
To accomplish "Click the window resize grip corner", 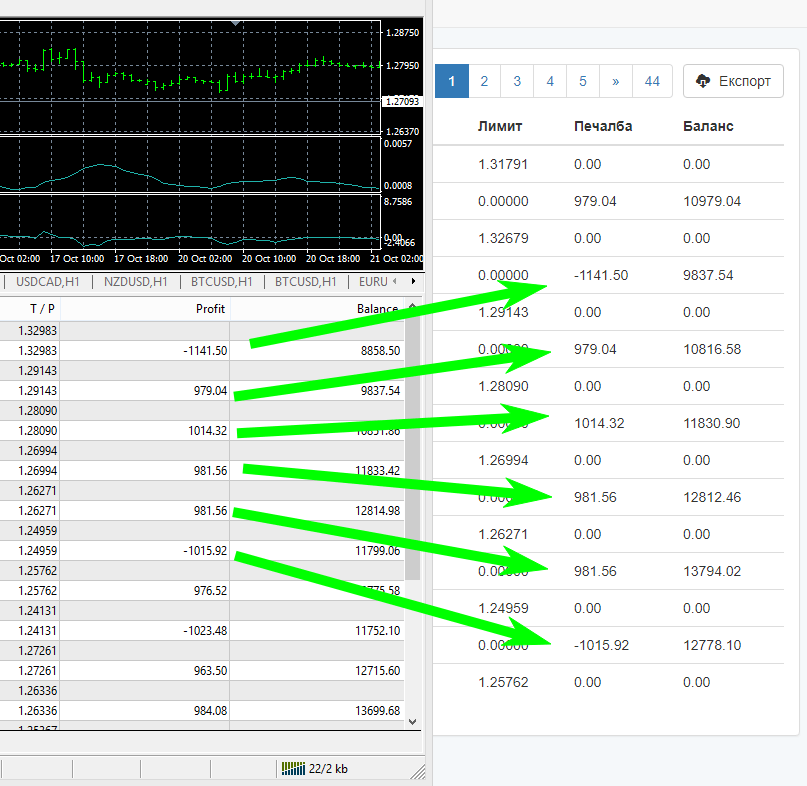I will click(418, 773).
